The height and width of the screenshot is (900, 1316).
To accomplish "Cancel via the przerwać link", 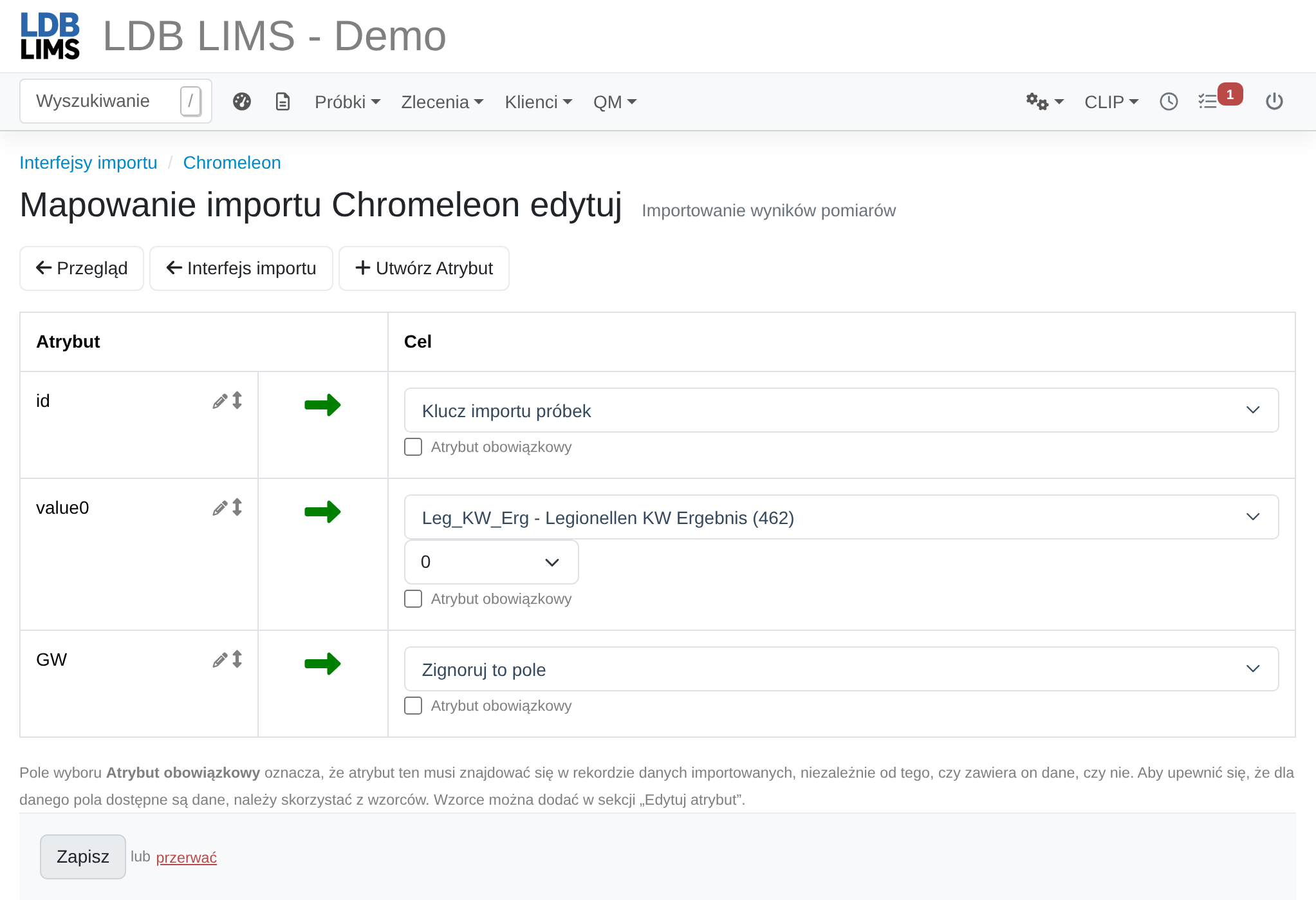I will pos(187,858).
